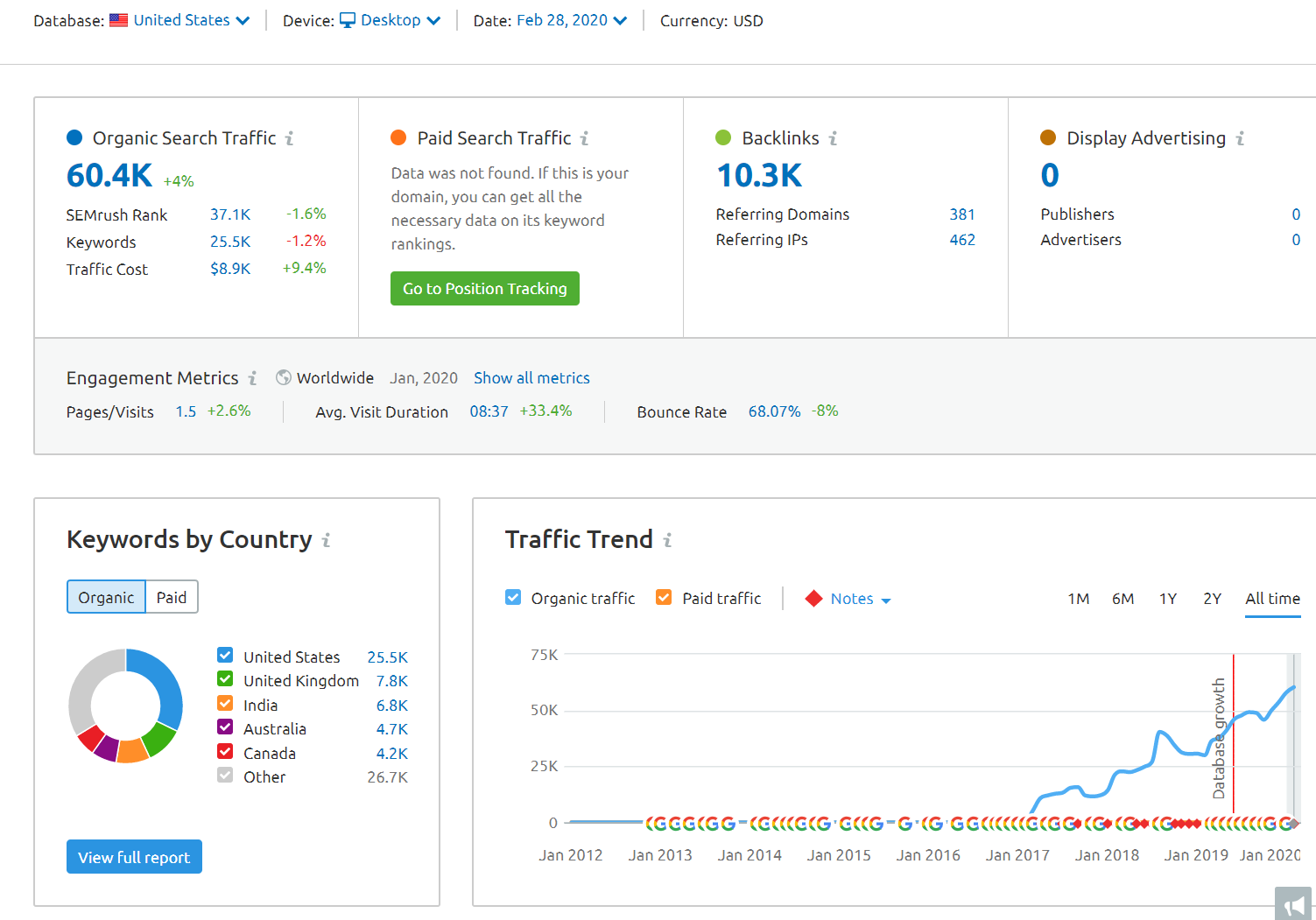
Task: Uncheck the United Kingdom country checkbox
Action: pyautogui.click(x=225, y=678)
